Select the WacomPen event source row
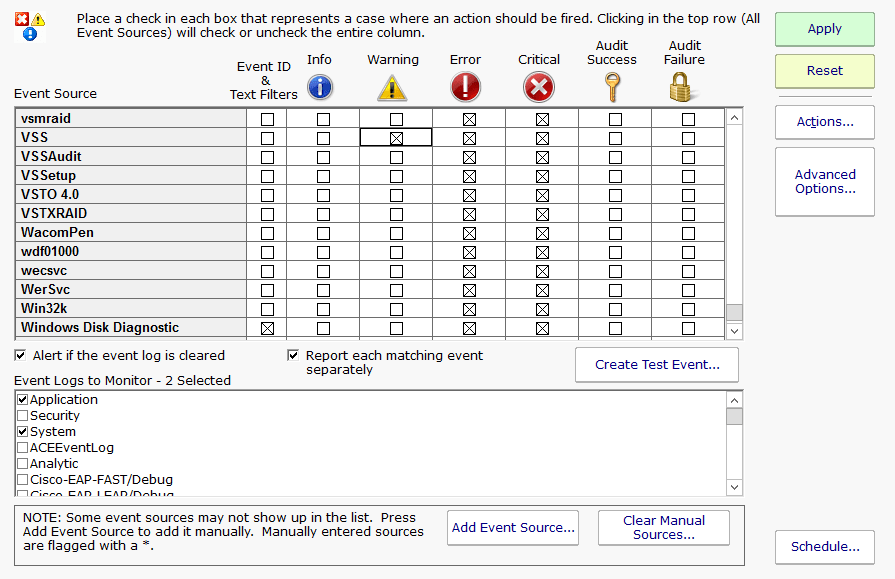 [58, 233]
